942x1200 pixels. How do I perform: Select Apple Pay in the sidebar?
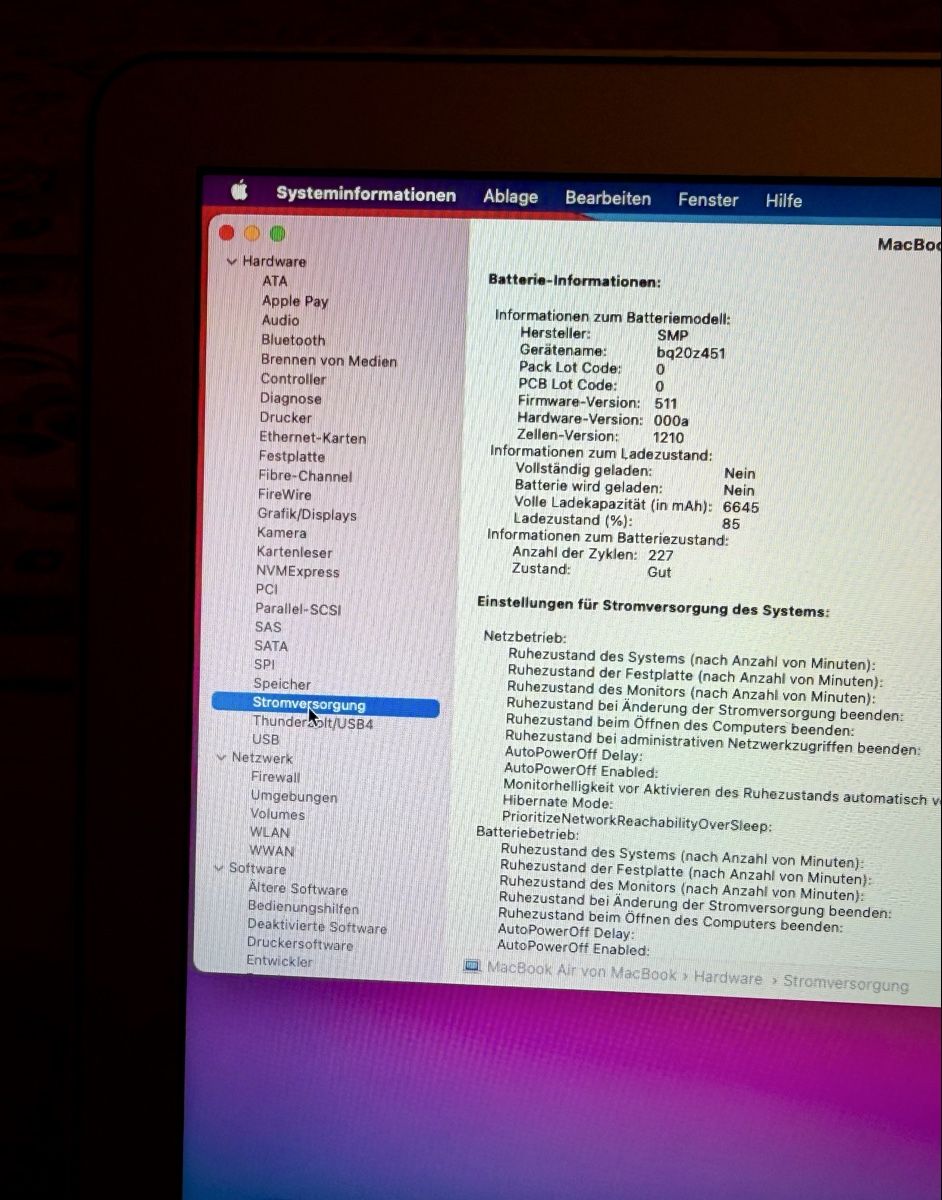[295, 301]
